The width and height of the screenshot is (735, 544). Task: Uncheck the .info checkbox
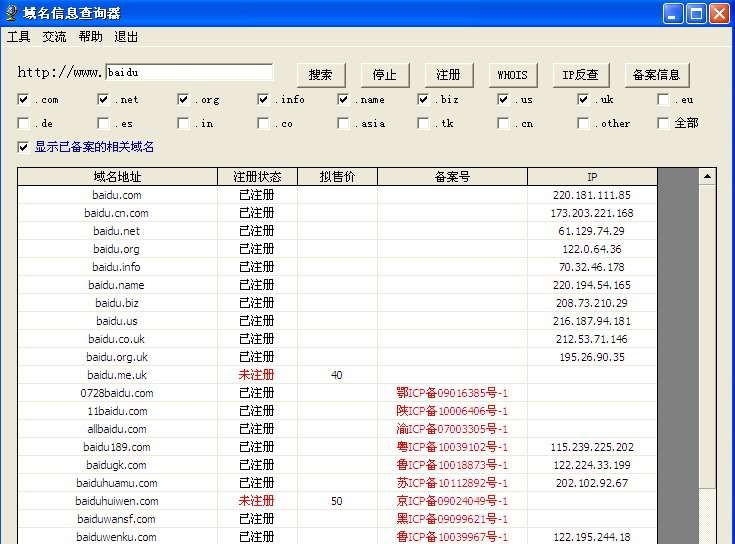[263, 99]
